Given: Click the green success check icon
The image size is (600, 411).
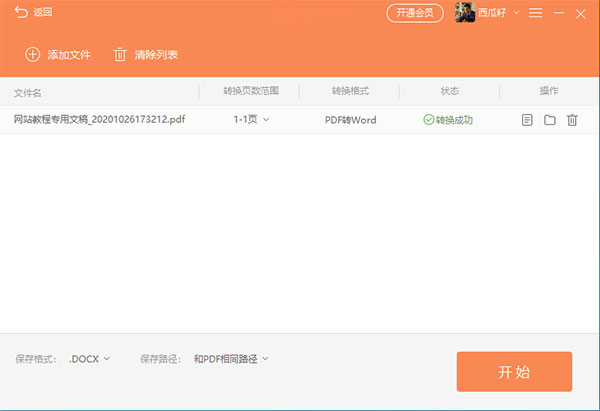Looking at the screenshot, I should click(x=429, y=120).
